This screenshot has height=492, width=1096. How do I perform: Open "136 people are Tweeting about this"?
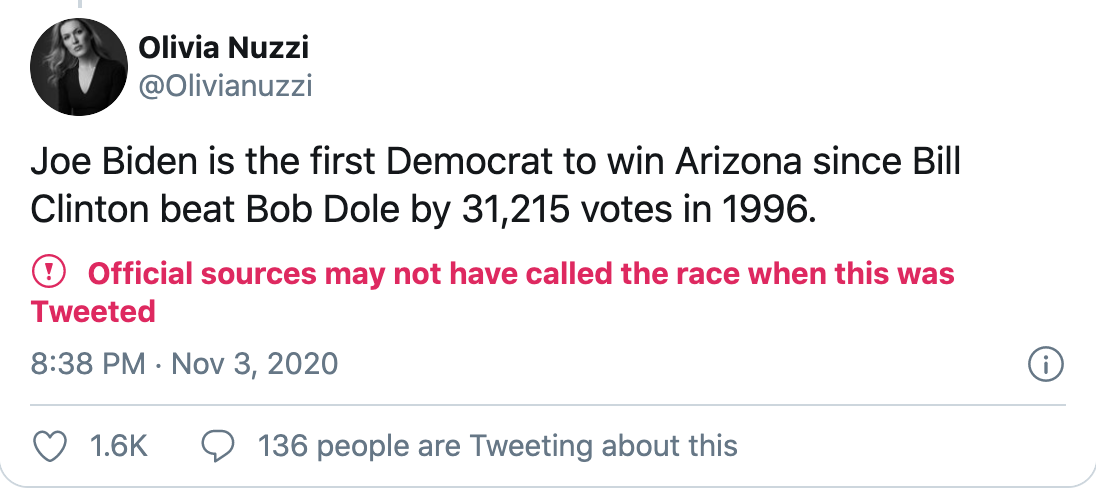pyautogui.click(x=497, y=445)
